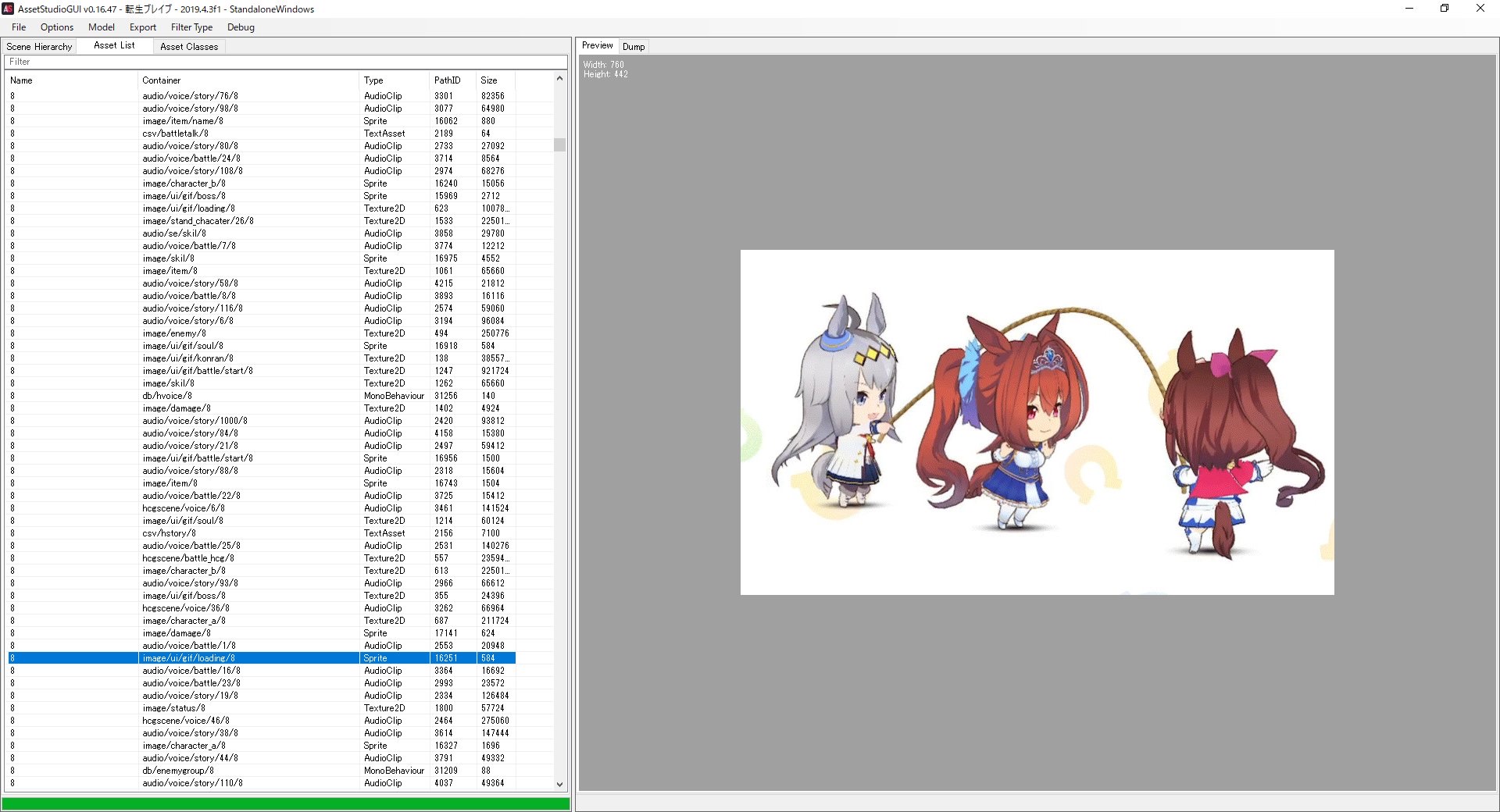
Task: Select row audio/voice/story/76/8
Action: [262, 96]
